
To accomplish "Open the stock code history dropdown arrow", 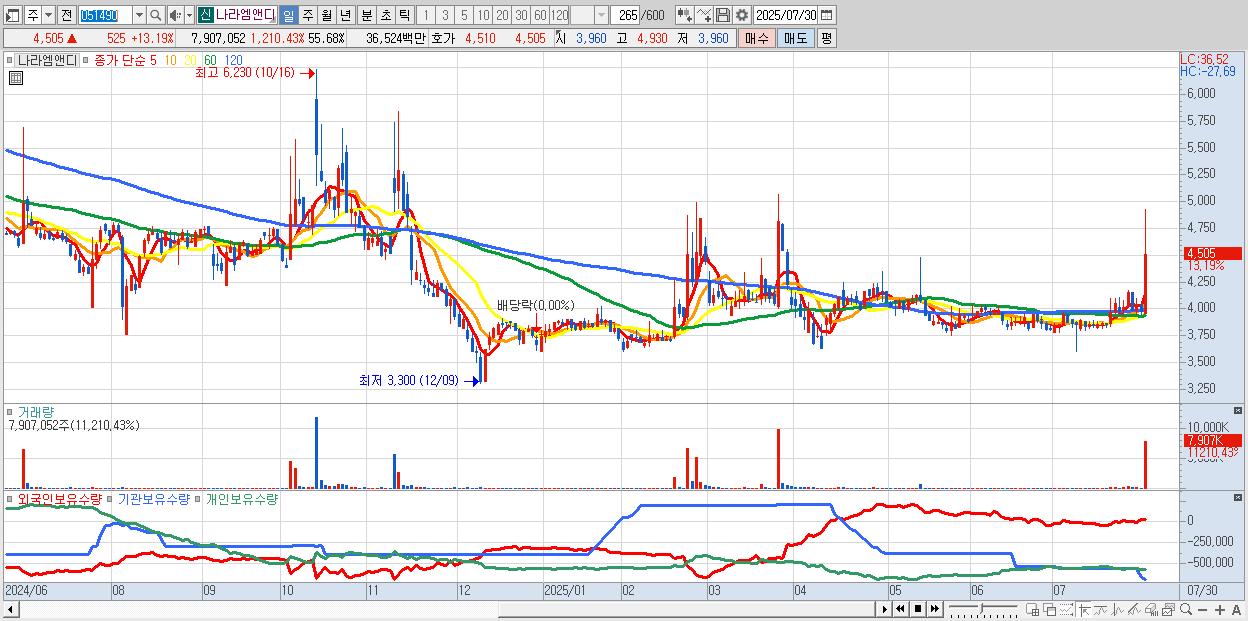I will pos(139,16).
